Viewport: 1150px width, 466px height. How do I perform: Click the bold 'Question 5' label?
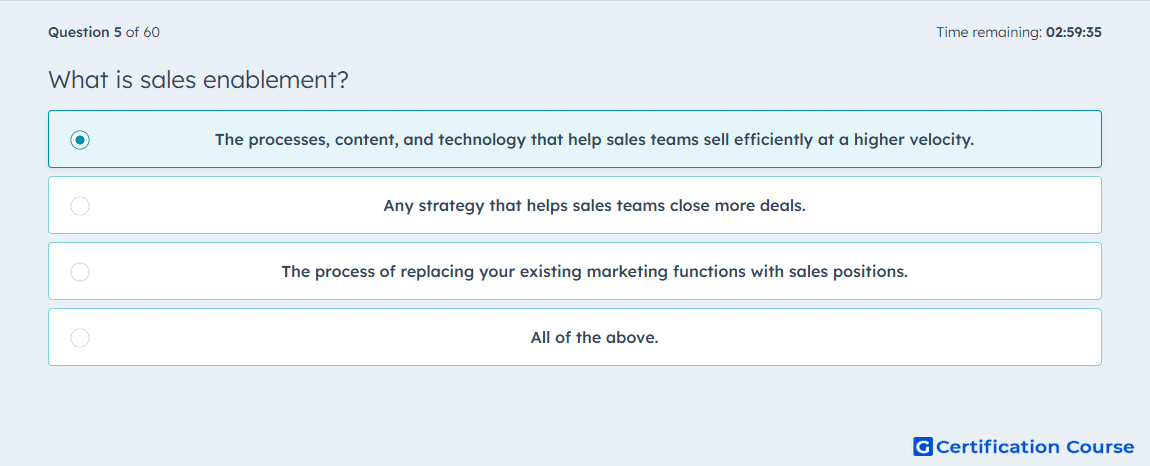85,32
